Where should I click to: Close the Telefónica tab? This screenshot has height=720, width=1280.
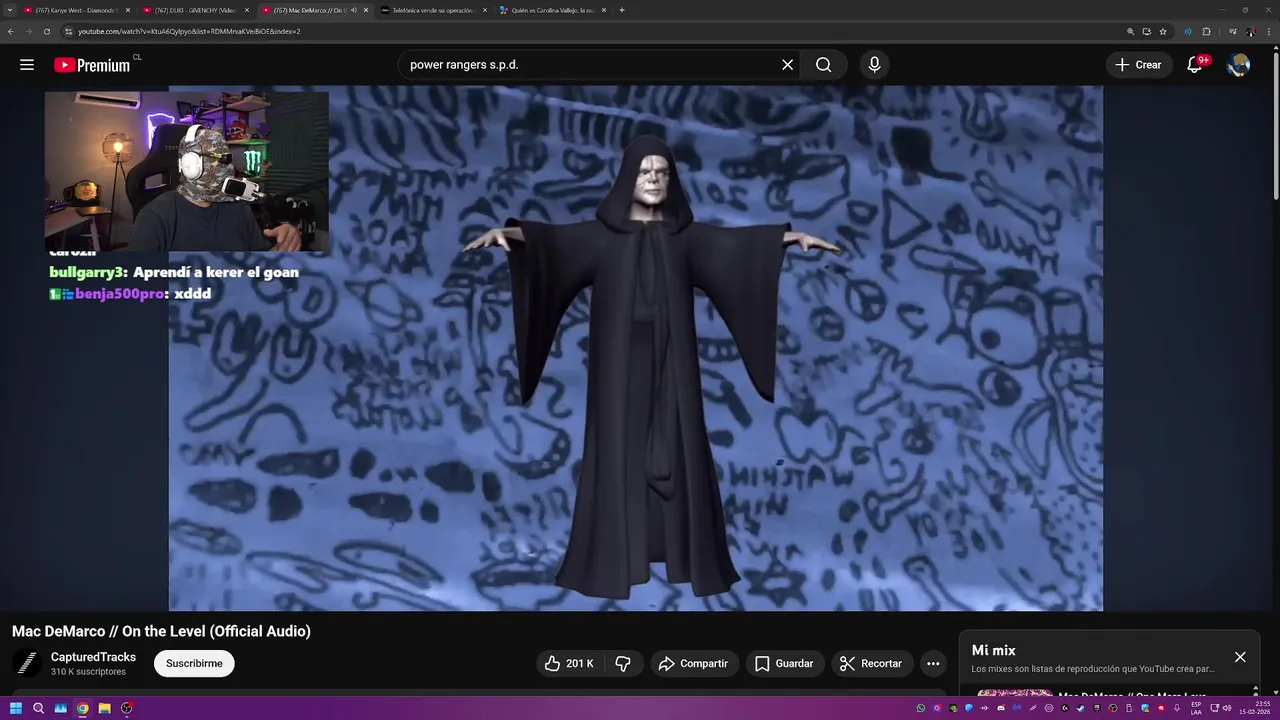click(x=485, y=10)
